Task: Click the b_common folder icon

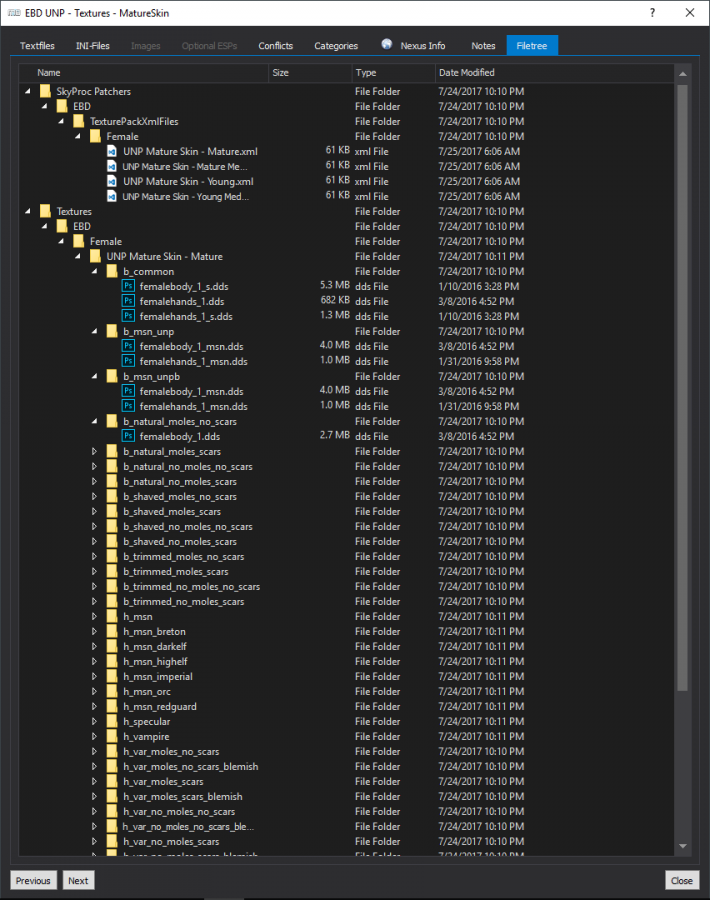Action: click(x=112, y=271)
